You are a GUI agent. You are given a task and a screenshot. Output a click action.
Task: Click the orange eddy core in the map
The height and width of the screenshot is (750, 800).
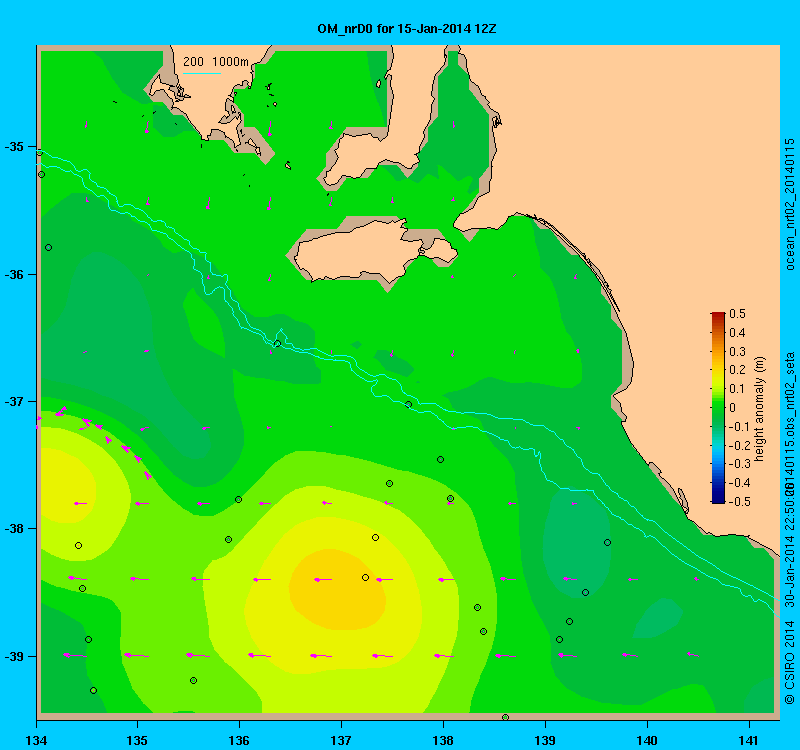(x=337, y=589)
